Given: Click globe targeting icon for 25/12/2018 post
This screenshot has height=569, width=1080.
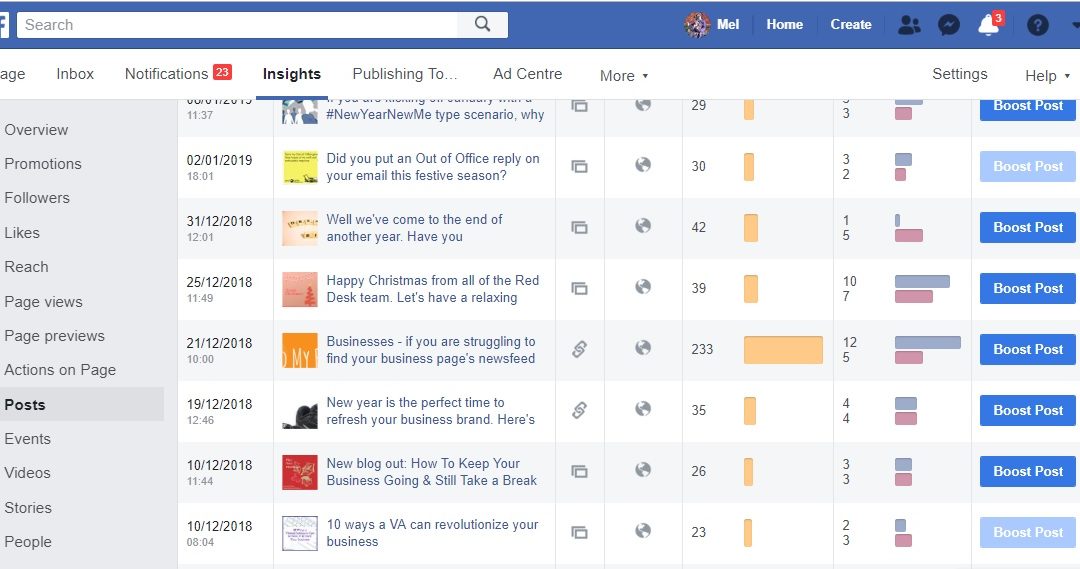Looking at the screenshot, I should point(643,287).
